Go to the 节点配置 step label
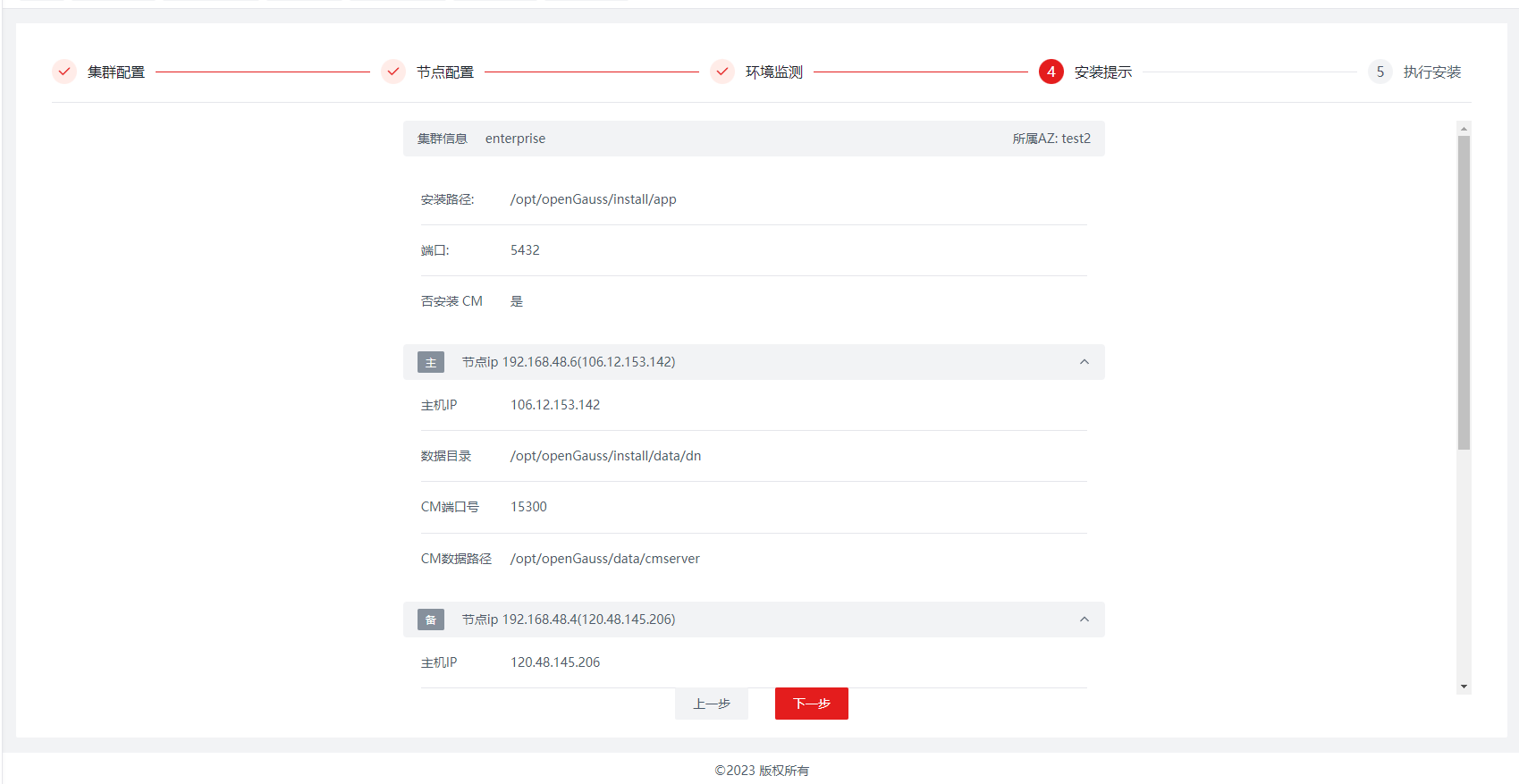 click(445, 72)
